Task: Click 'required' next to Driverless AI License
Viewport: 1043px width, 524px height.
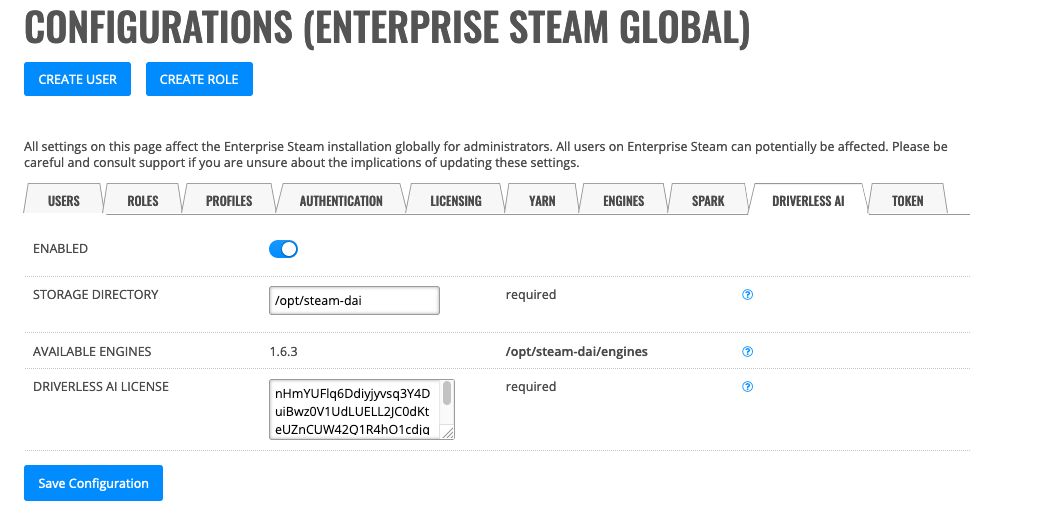Action: tap(531, 386)
